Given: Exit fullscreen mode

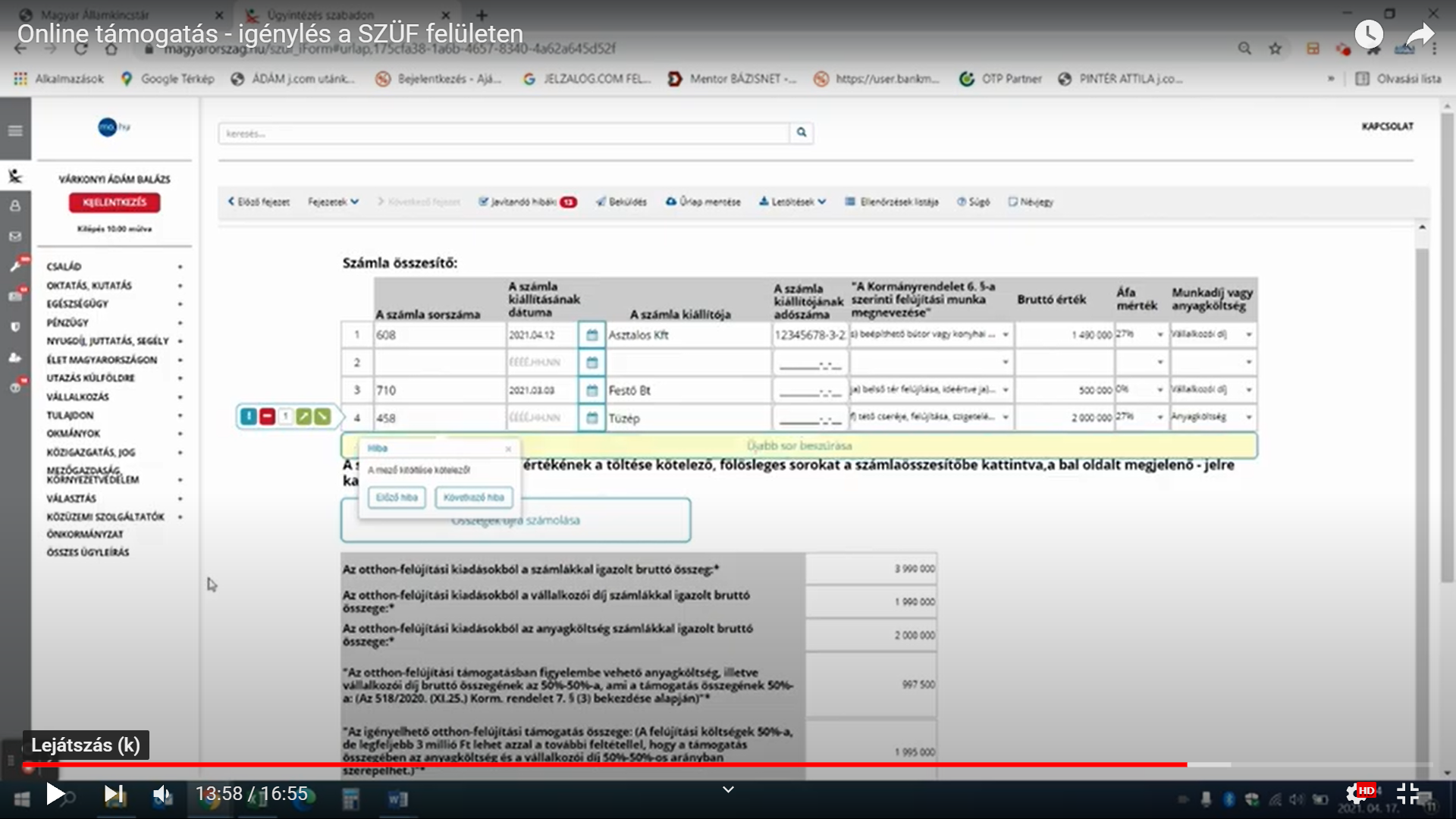Looking at the screenshot, I should pos(1407,793).
